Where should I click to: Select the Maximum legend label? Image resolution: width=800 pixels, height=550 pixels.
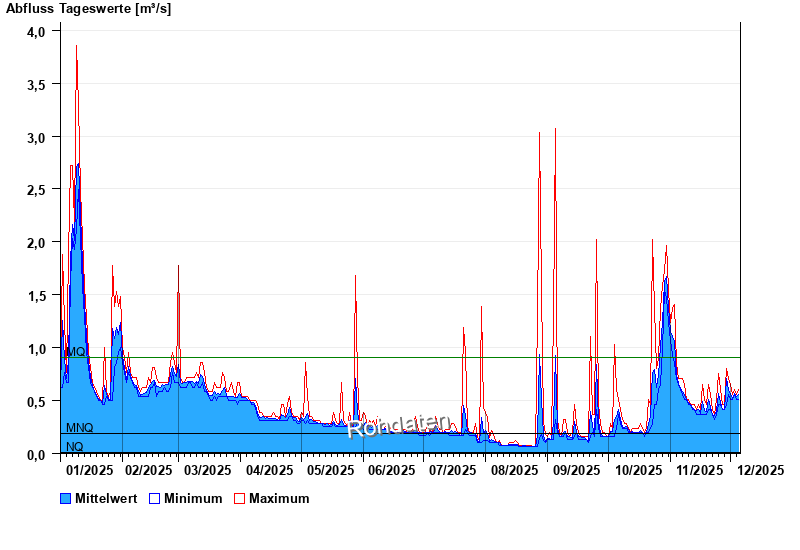pyautogui.click(x=279, y=498)
